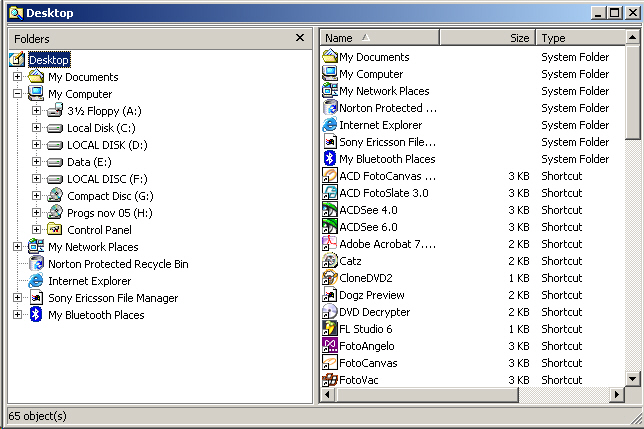Image resolution: width=644 pixels, height=429 pixels.
Task: Select the ACDSee 6.0 shortcut icon
Action: (330, 227)
